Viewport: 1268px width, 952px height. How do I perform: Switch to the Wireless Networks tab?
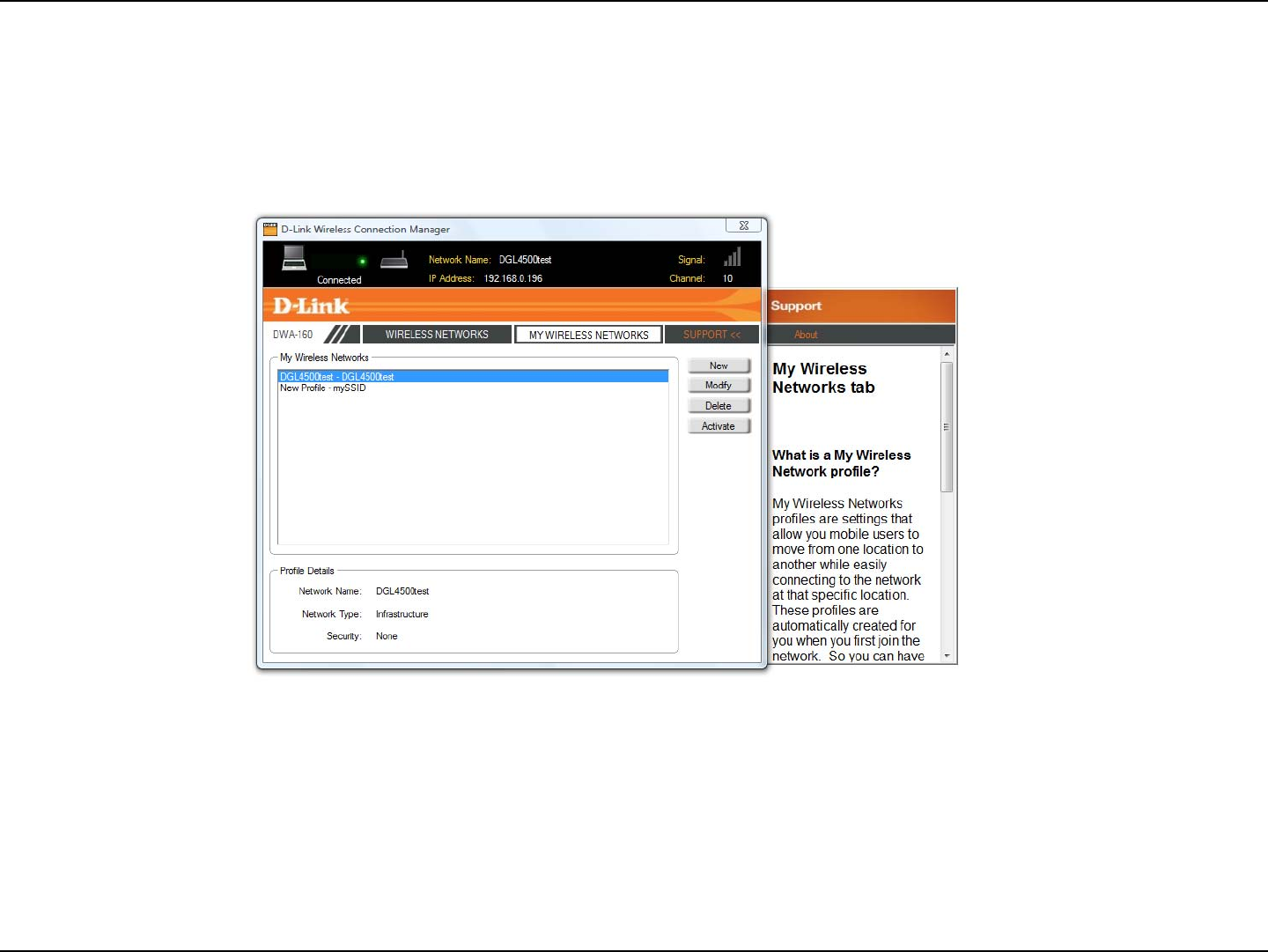click(437, 335)
